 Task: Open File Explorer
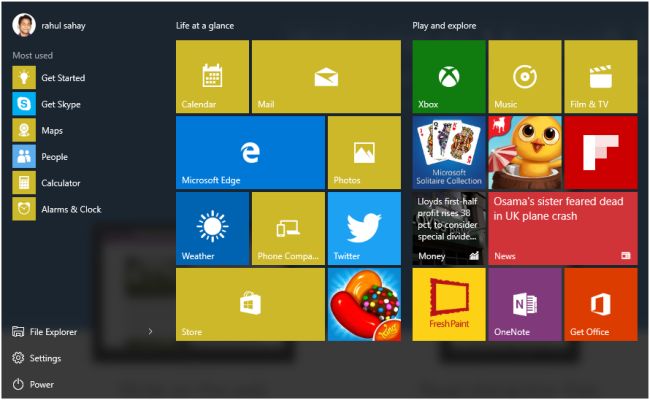tap(45, 332)
